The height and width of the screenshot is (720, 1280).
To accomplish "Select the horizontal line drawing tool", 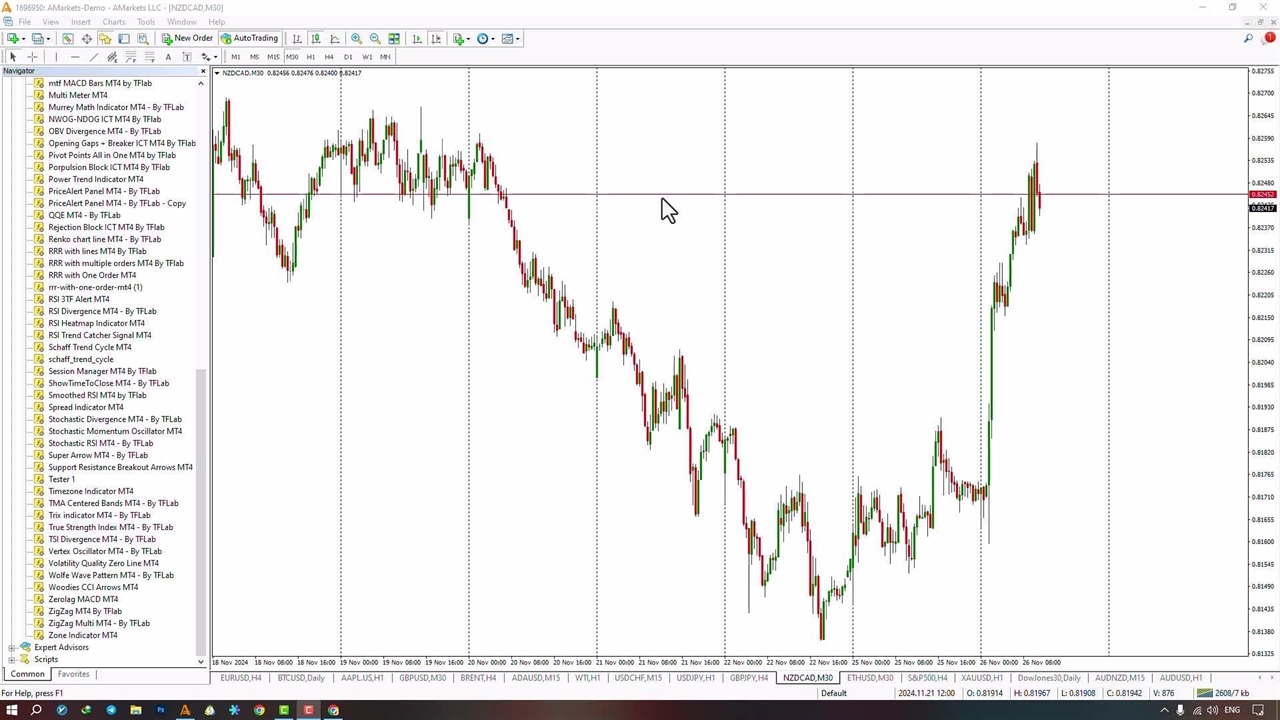I will pyautogui.click(x=74, y=57).
